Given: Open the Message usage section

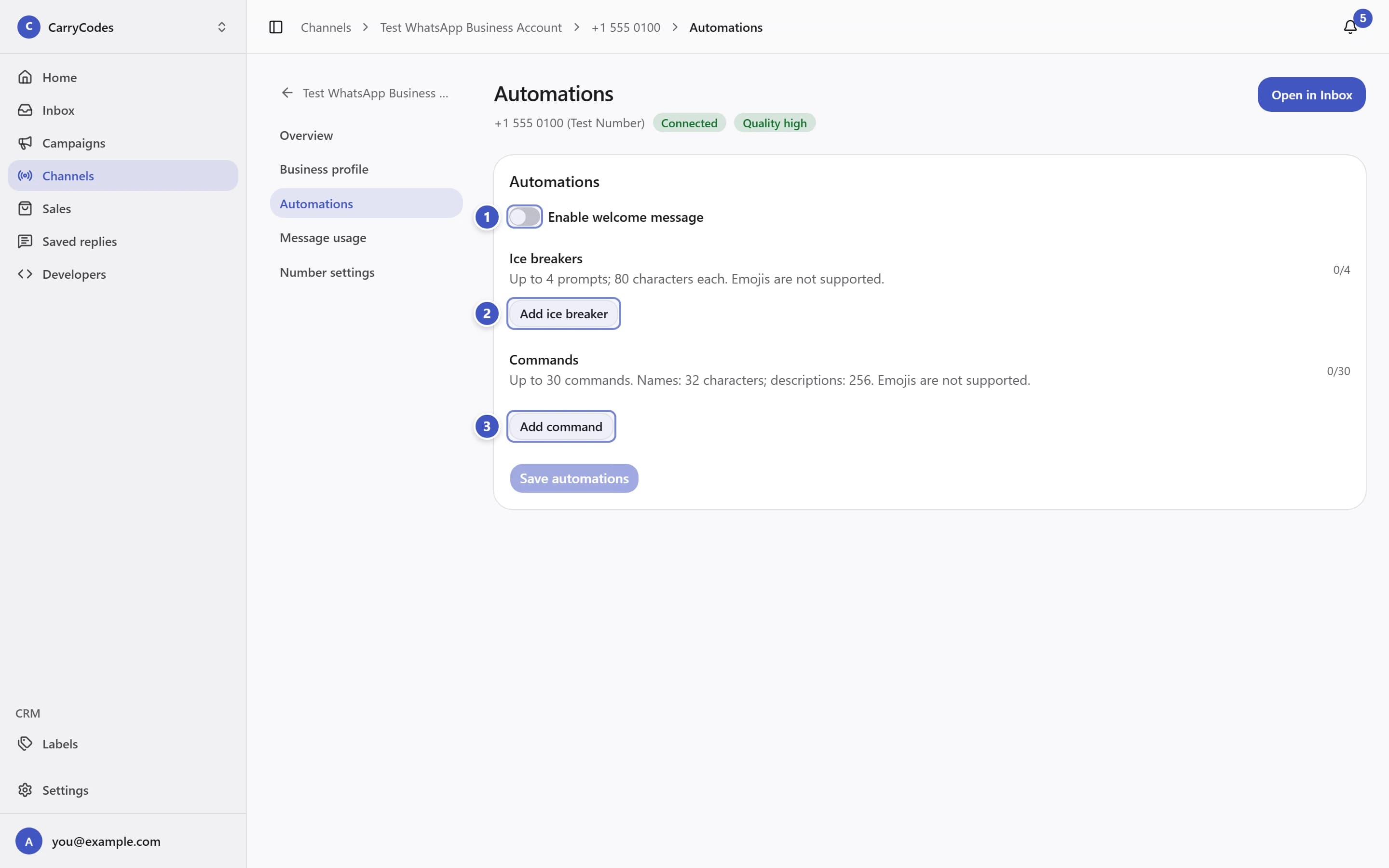Looking at the screenshot, I should click(366, 238).
